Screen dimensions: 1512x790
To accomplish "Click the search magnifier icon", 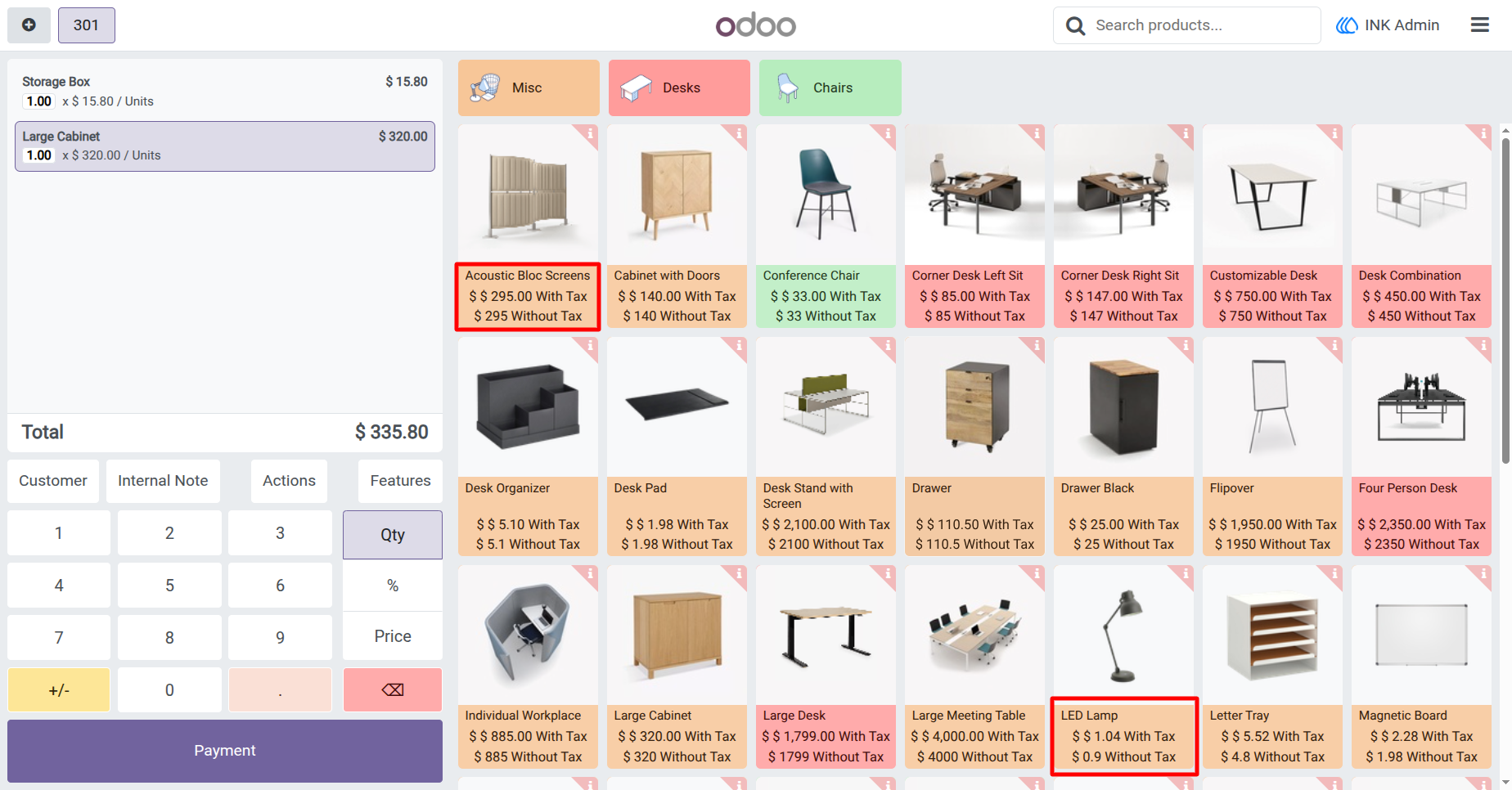I will (1076, 26).
